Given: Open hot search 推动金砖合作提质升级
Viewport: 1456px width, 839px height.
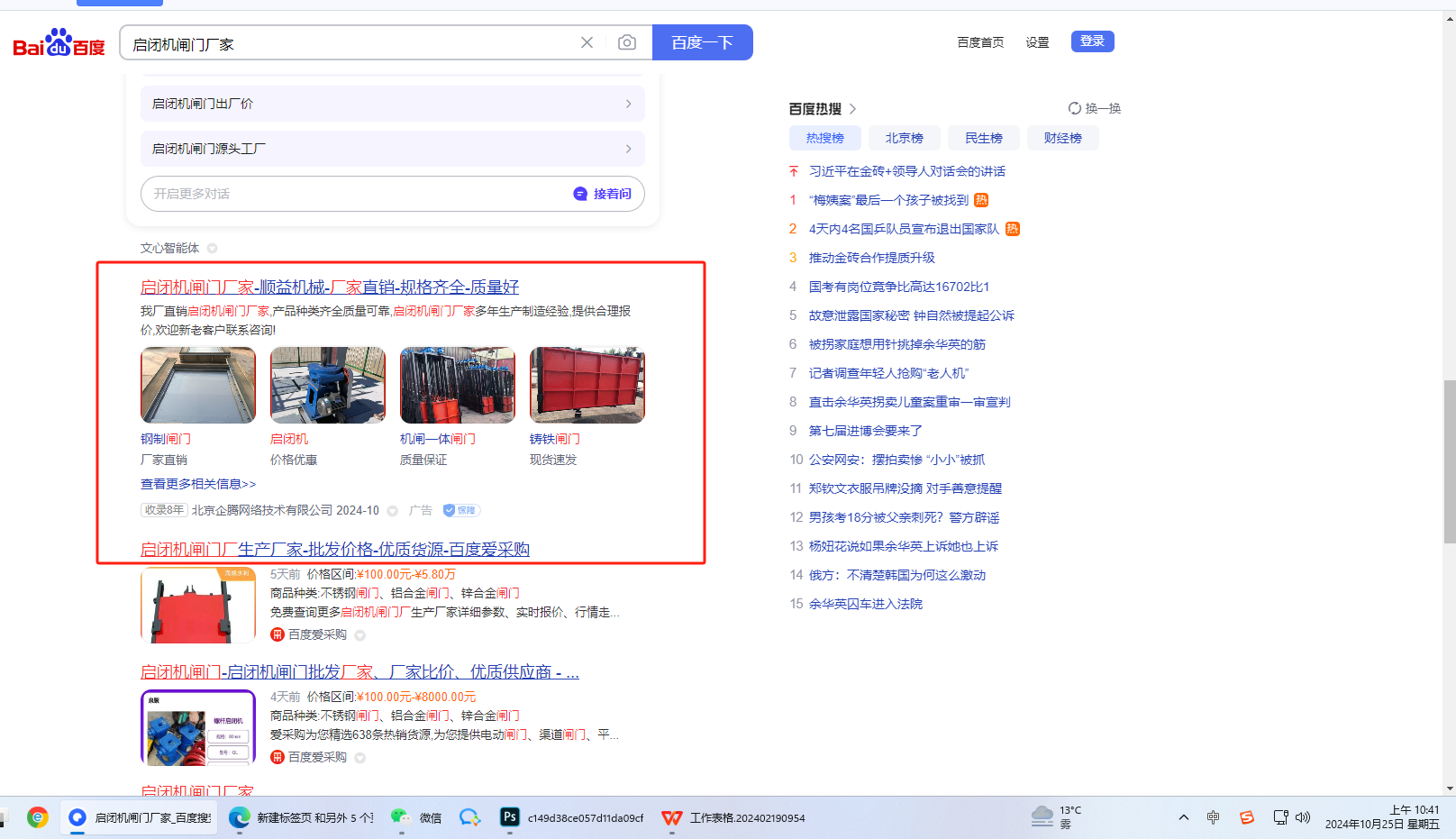Looking at the screenshot, I should [x=872, y=258].
